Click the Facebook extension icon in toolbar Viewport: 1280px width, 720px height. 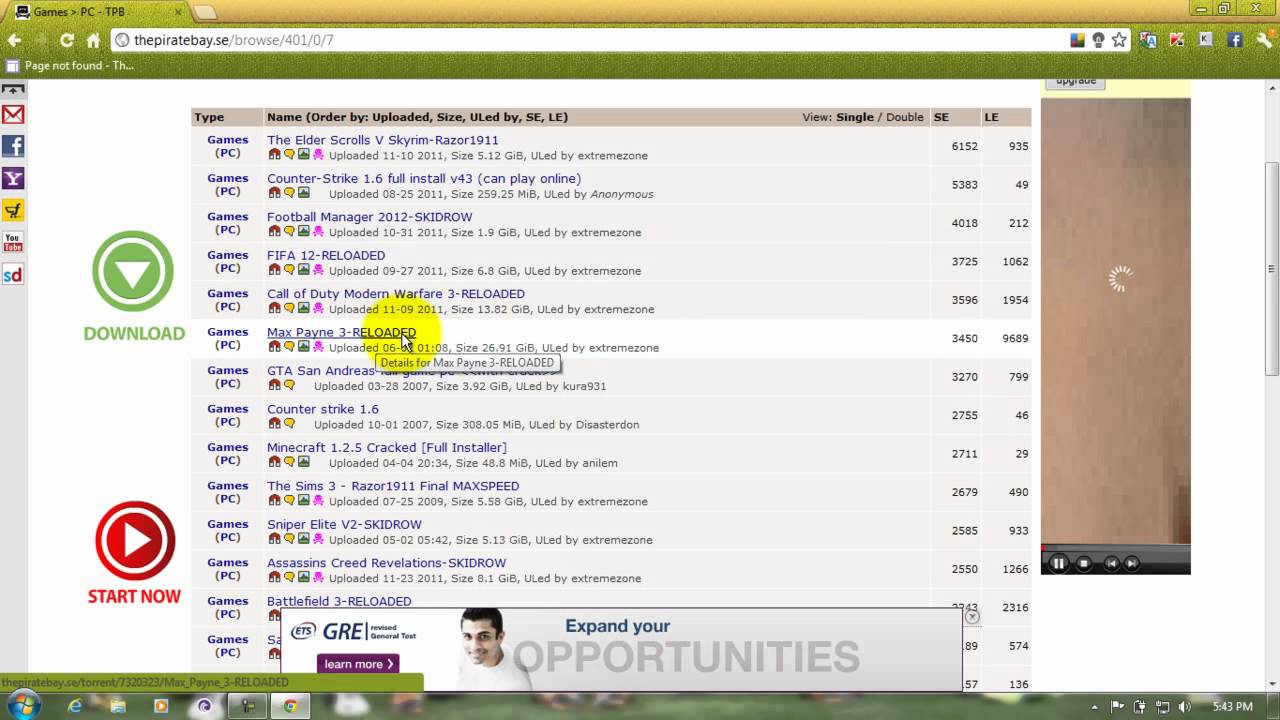pos(1235,40)
